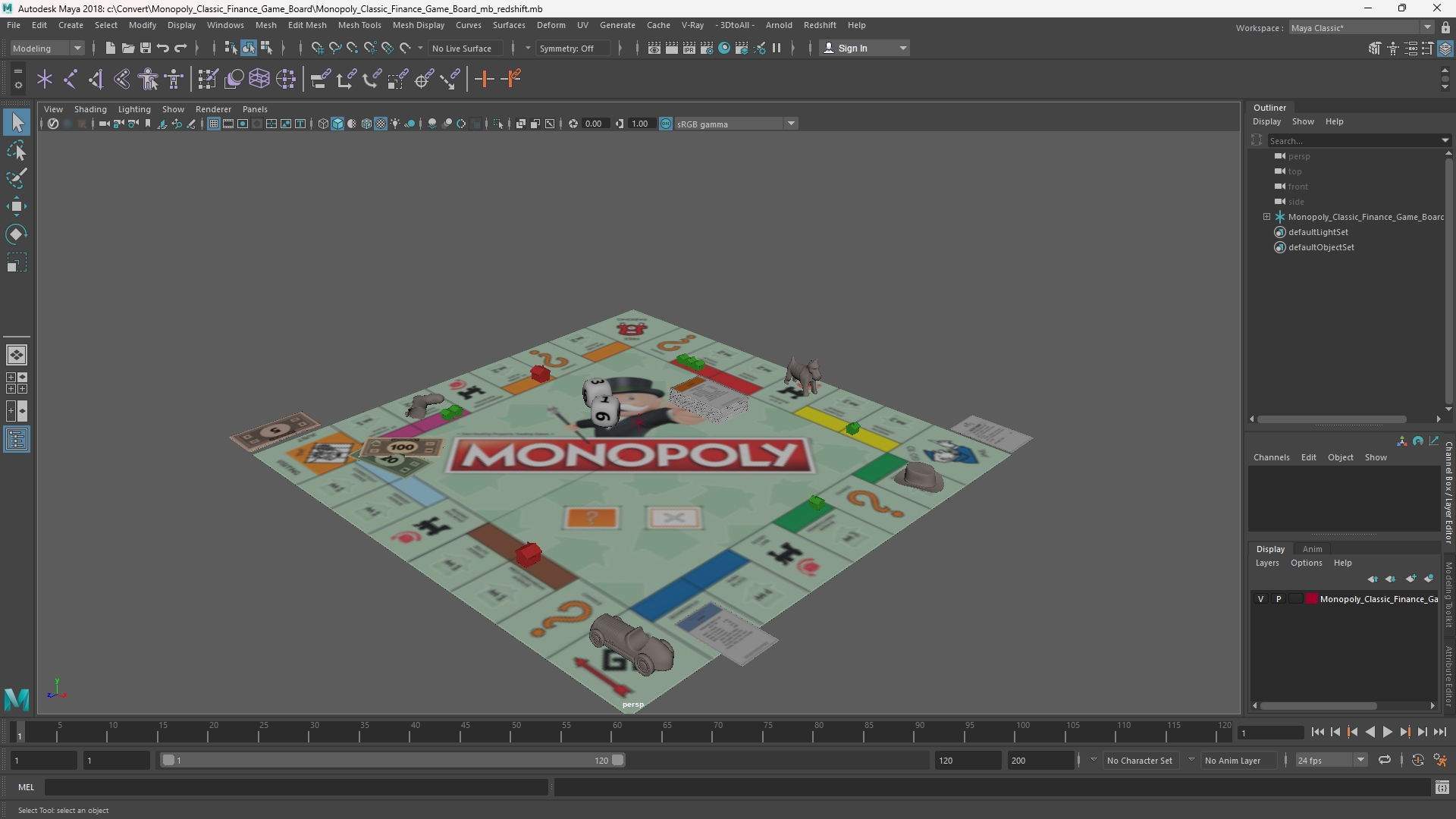
Task: Play animation forwards
Action: point(1387,732)
